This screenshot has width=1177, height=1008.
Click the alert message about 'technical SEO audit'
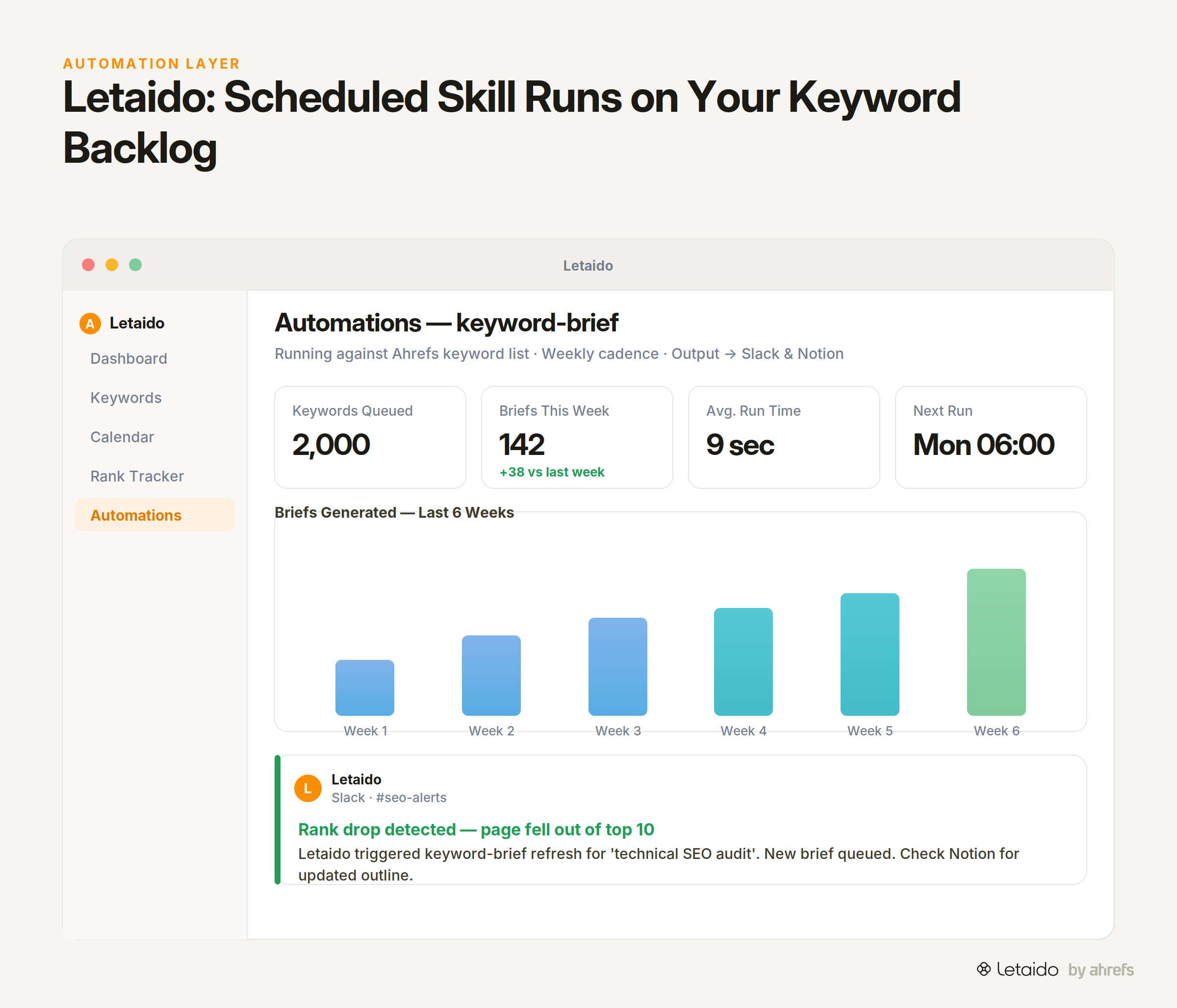pyautogui.click(x=658, y=864)
